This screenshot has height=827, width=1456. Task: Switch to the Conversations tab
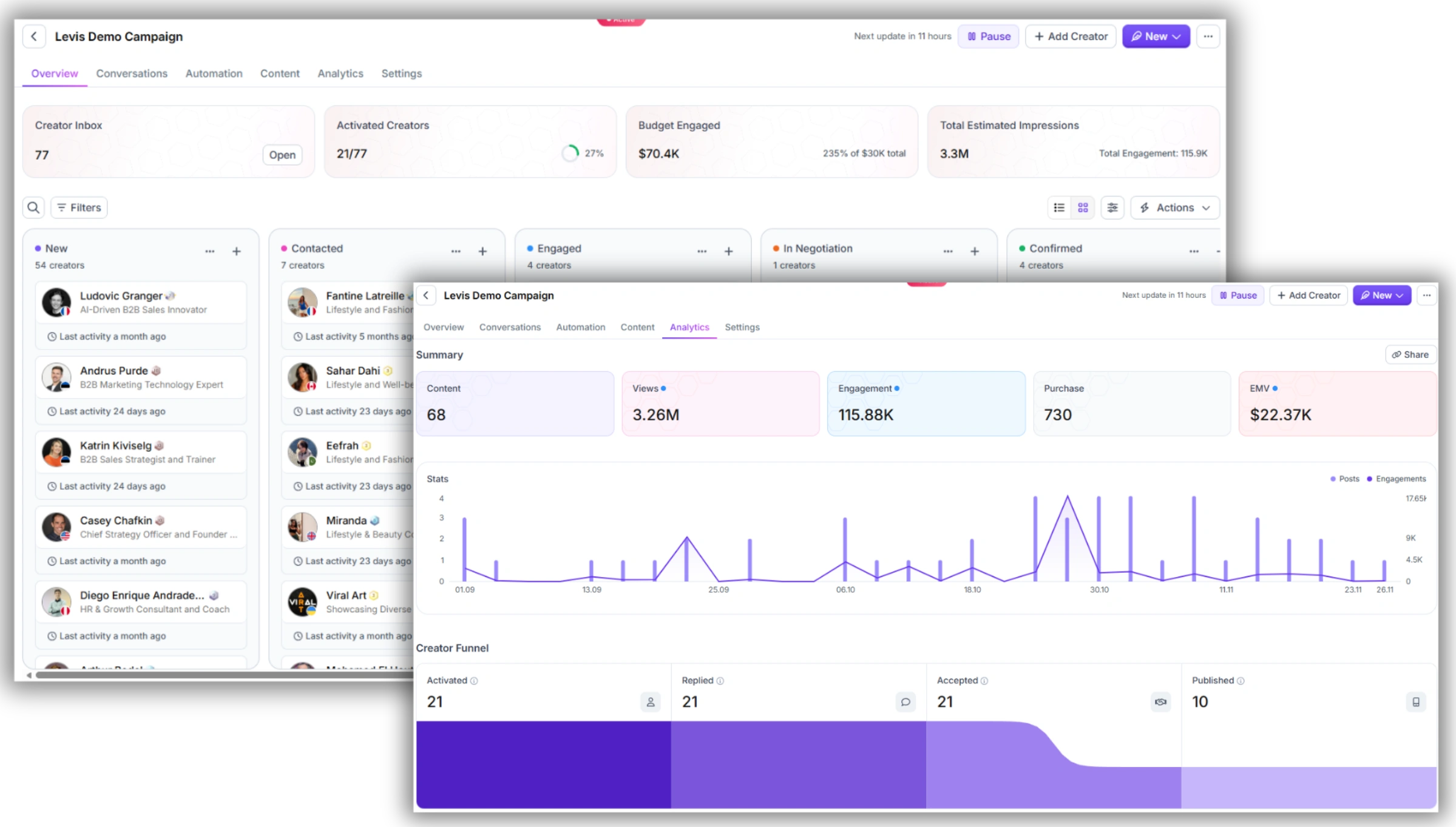(132, 73)
